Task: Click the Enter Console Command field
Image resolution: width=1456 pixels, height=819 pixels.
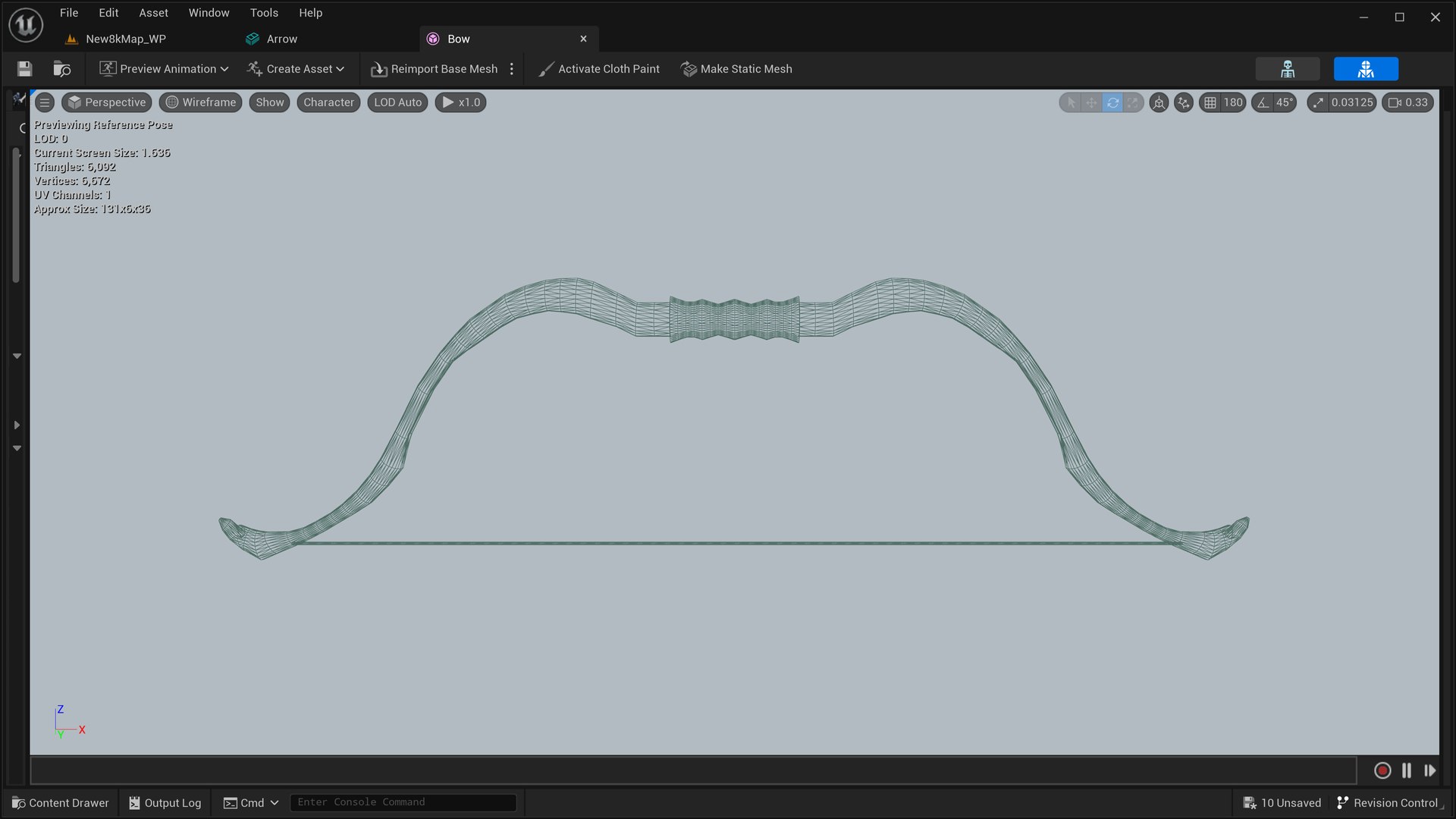Action: [403, 802]
